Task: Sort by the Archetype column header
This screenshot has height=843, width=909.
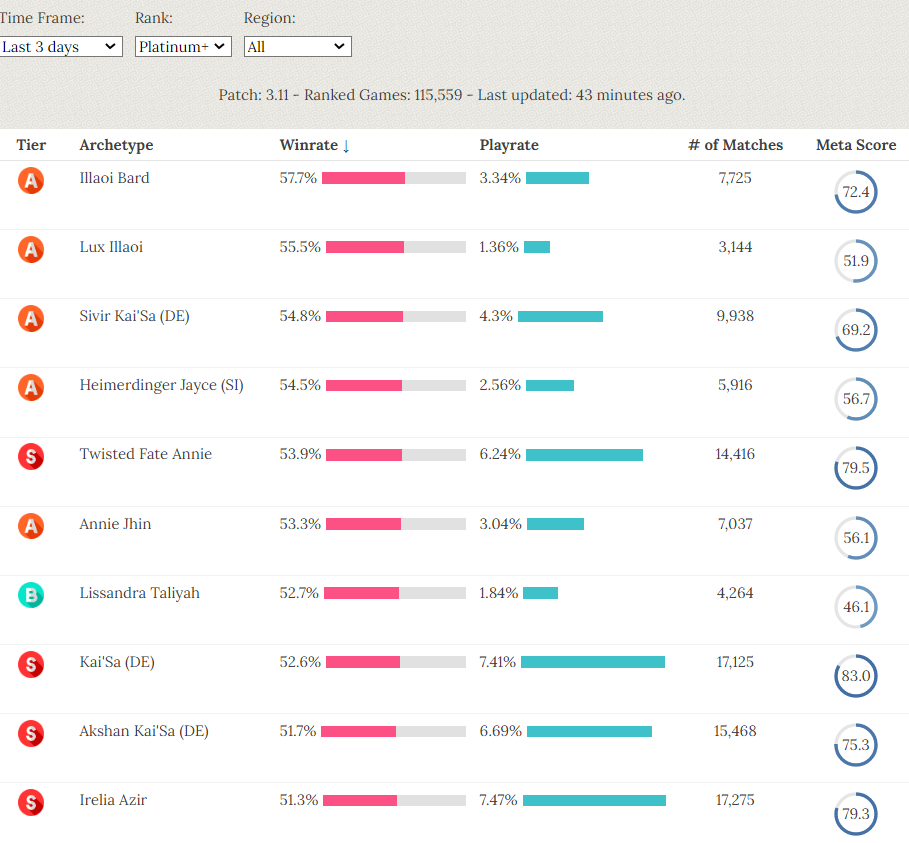Action: click(116, 145)
